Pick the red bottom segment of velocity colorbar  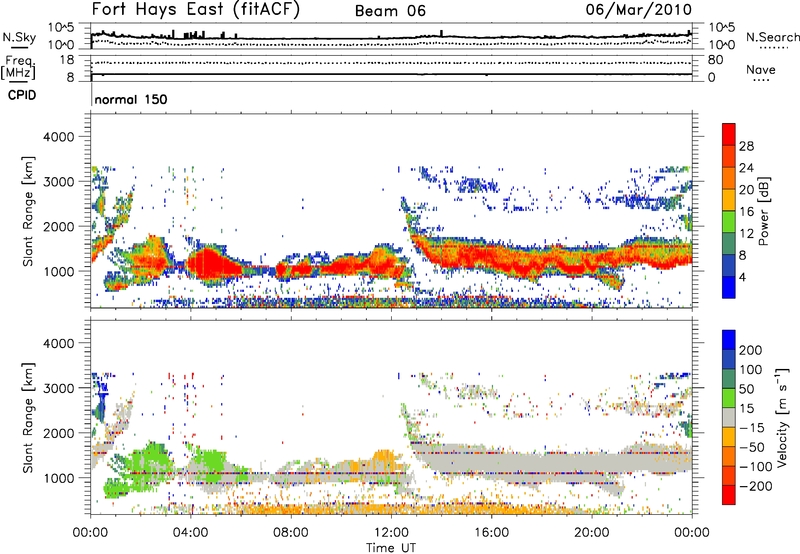tap(729, 495)
